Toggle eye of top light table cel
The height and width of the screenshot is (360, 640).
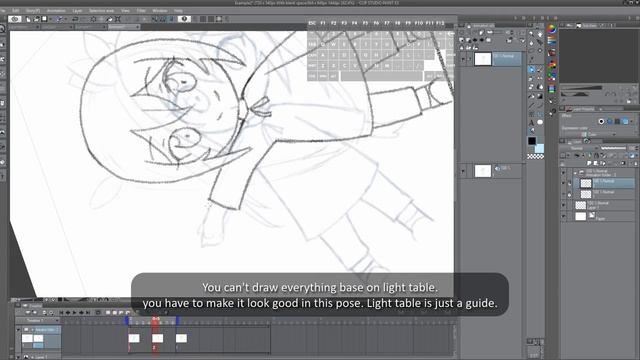[463, 59]
